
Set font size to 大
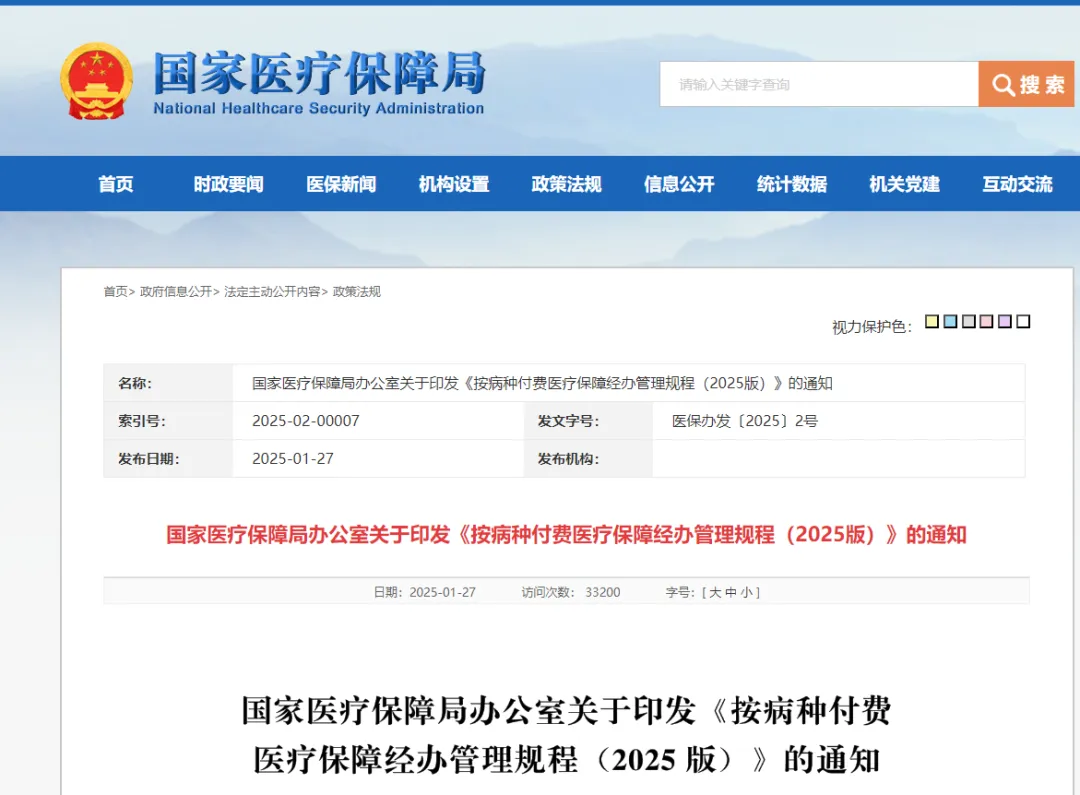pos(715,592)
